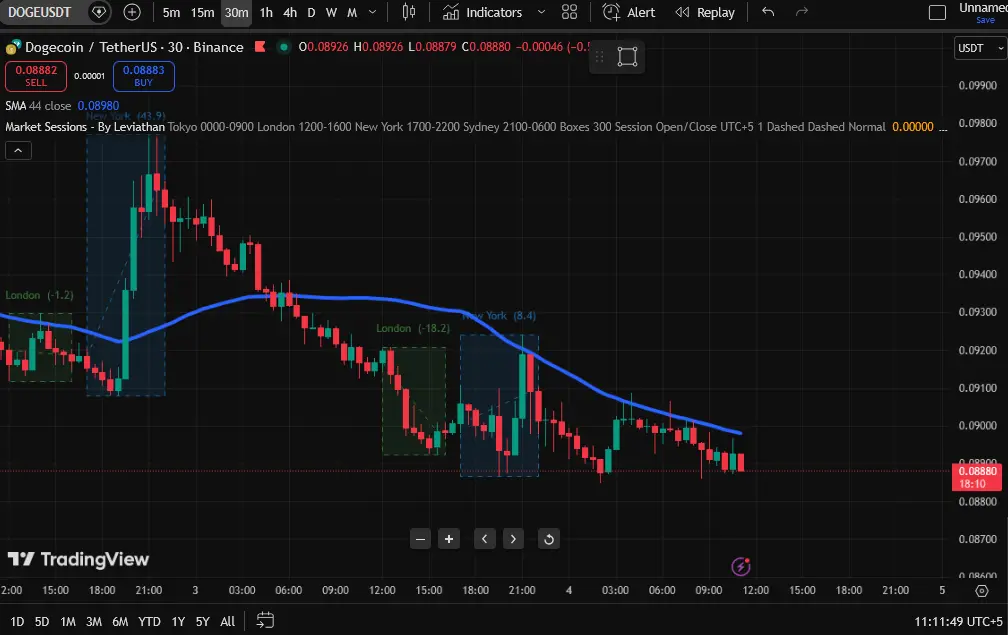Open the go to date calendar icon
Image resolution: width=1008 pixels, height=635 pixels.
(x=265, y=620)
